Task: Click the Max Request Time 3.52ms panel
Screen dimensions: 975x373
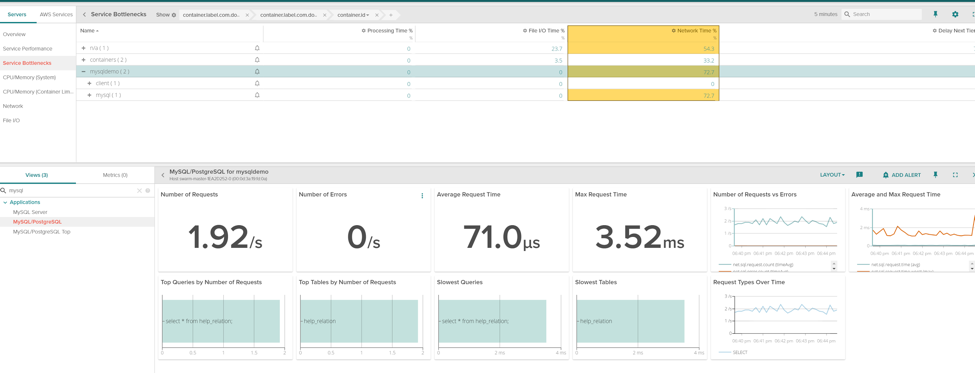Action: pyautogui.click(x=639, y=230)
